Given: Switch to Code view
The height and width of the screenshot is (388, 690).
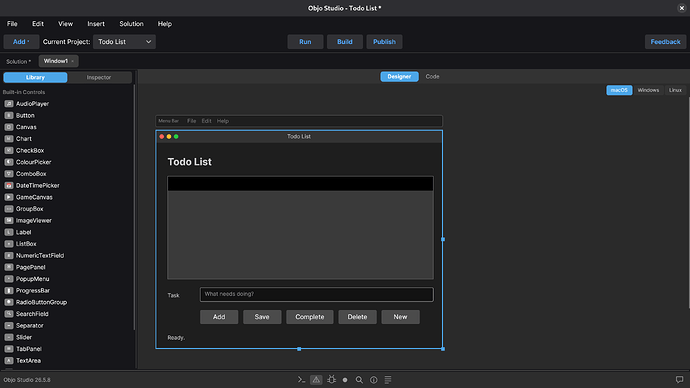Looking at the screenshot, I should 432,77.
